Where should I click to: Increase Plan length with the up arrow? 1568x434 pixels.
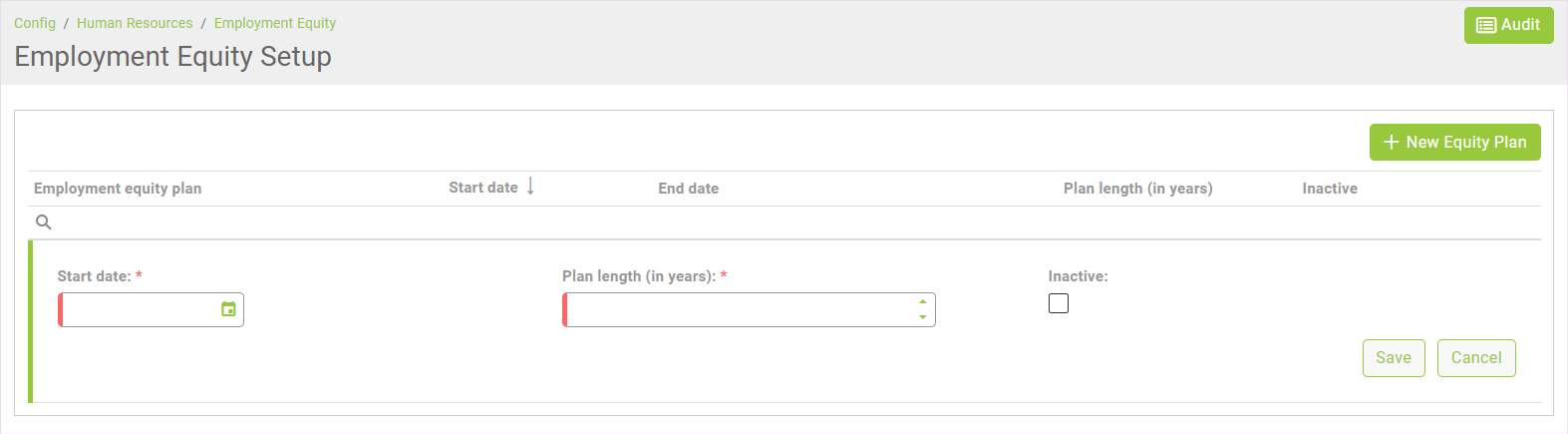[923, 301]
